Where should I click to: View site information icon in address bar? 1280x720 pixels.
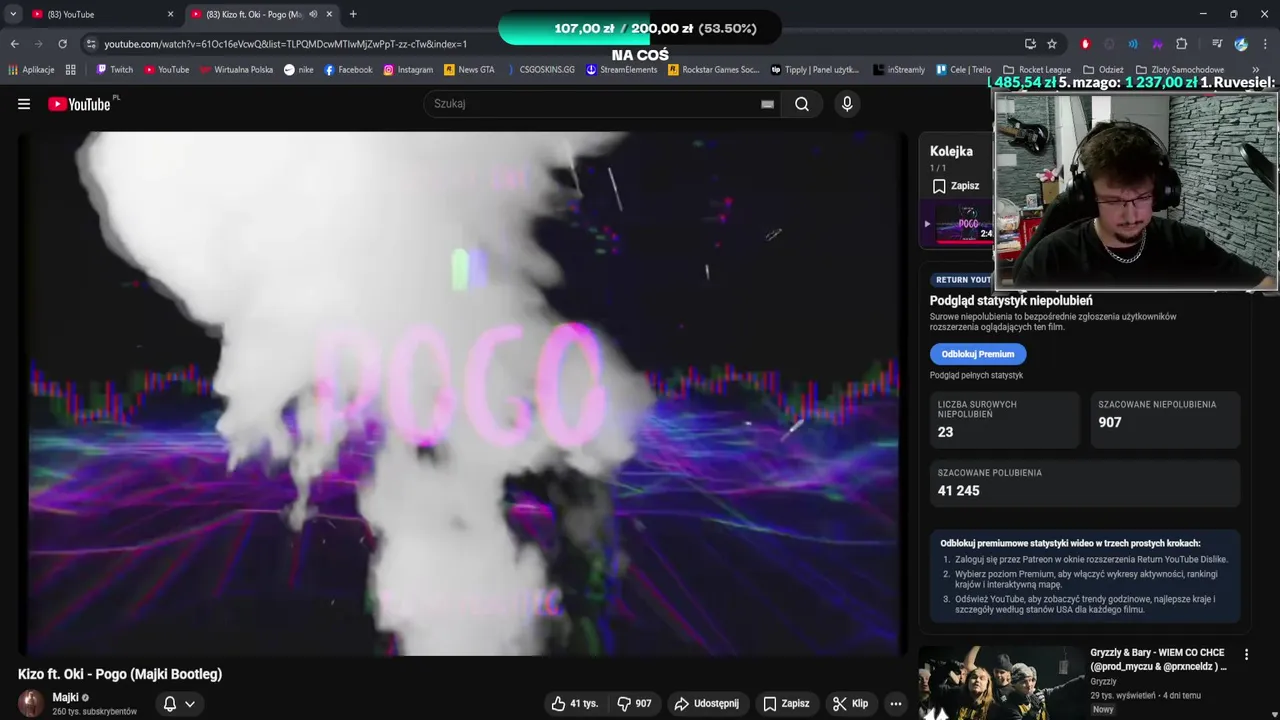(x=91, y=44)
